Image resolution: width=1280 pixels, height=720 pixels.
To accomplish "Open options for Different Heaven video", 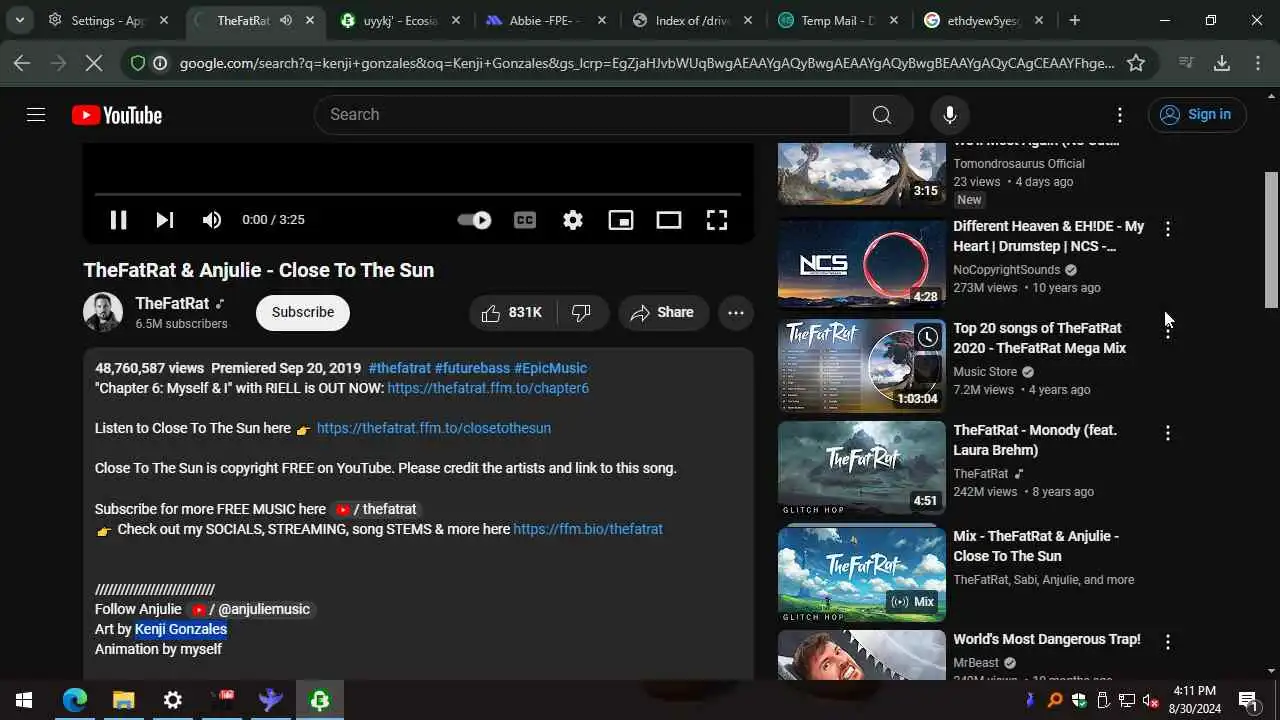I will 1168,230.
